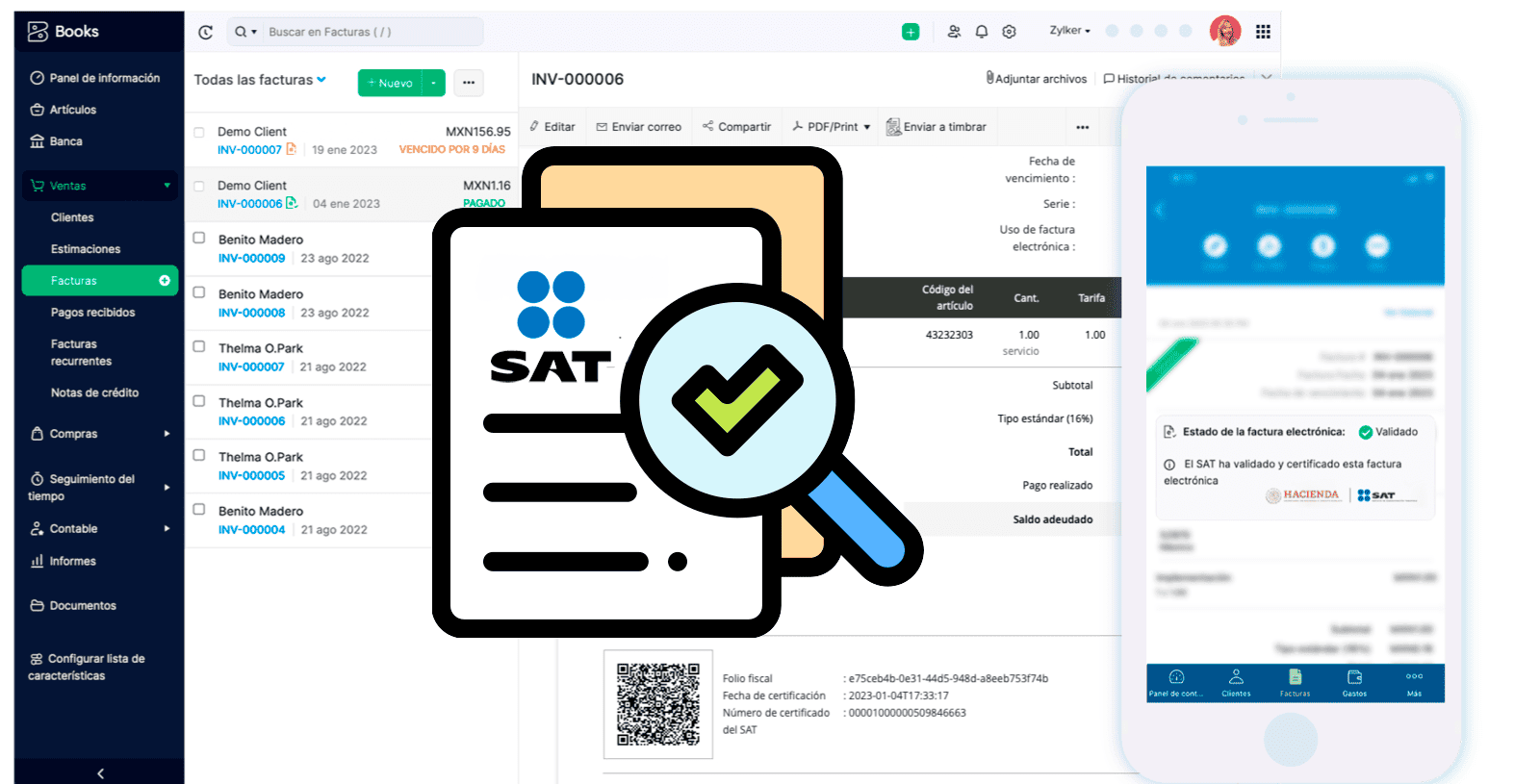Expand the Contable section

(x=167, y=529)
